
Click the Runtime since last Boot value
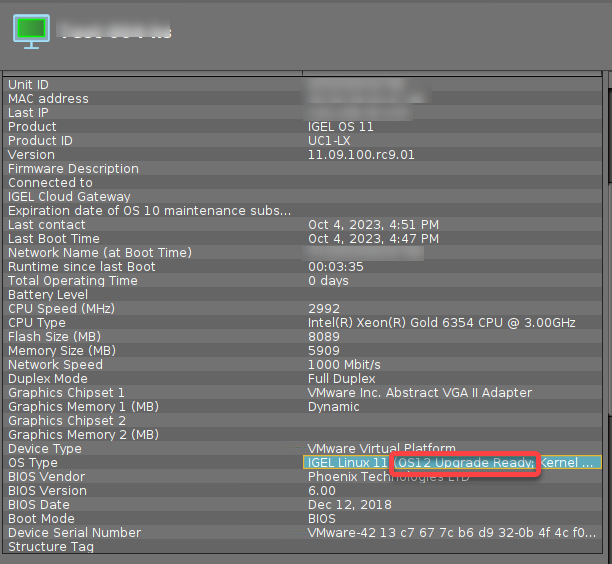[335, 267]
